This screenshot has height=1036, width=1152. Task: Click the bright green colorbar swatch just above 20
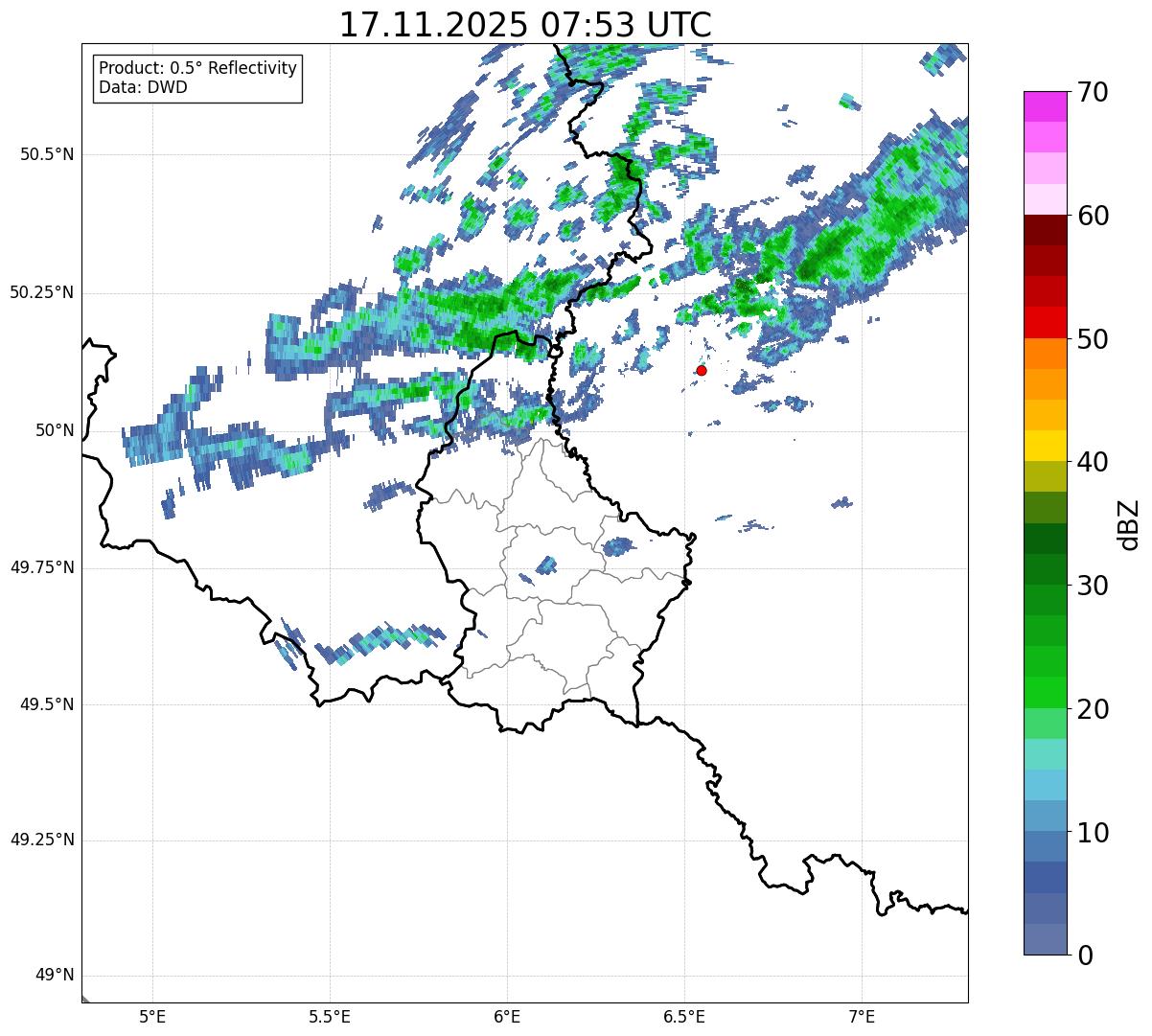click(x=1046, y=693)
